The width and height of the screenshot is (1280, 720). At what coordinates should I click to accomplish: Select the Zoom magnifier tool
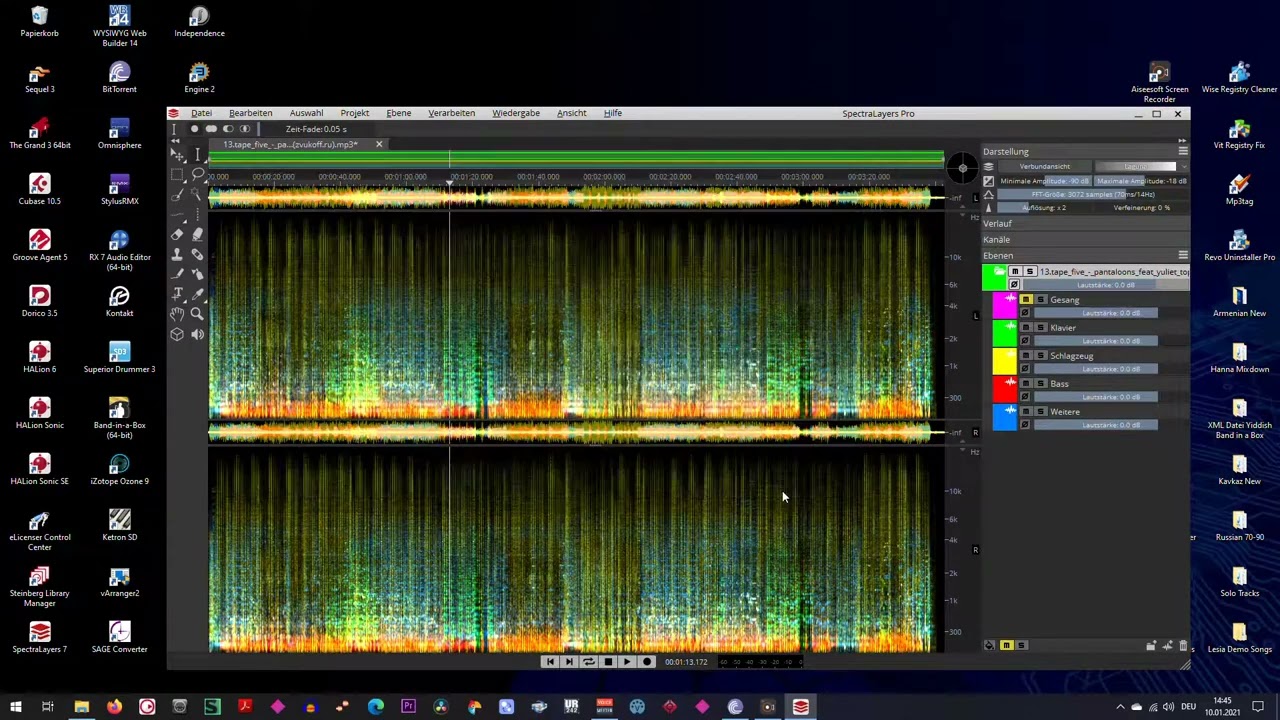point(197,314)
